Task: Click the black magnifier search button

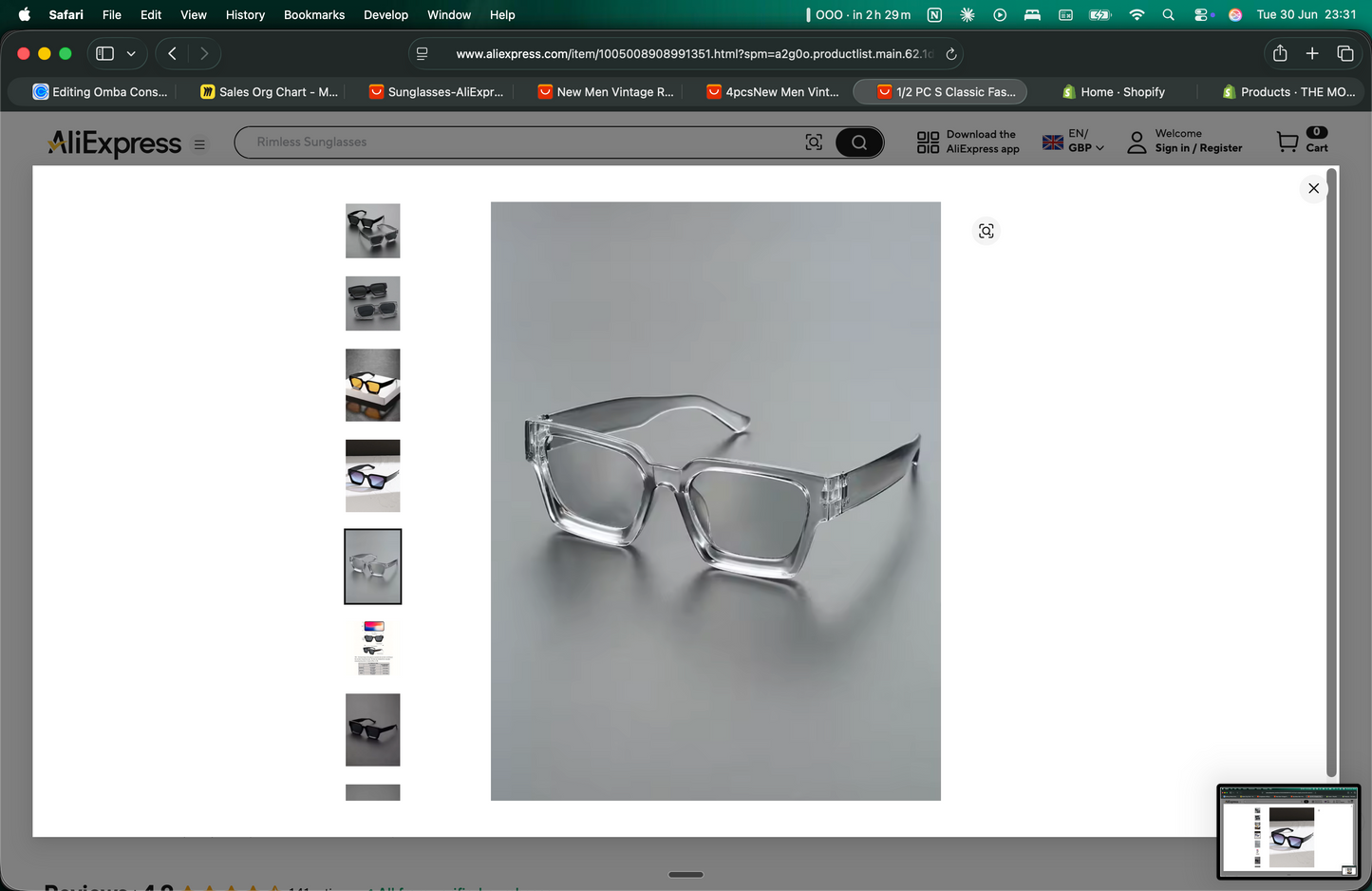Action: [859, 142]
